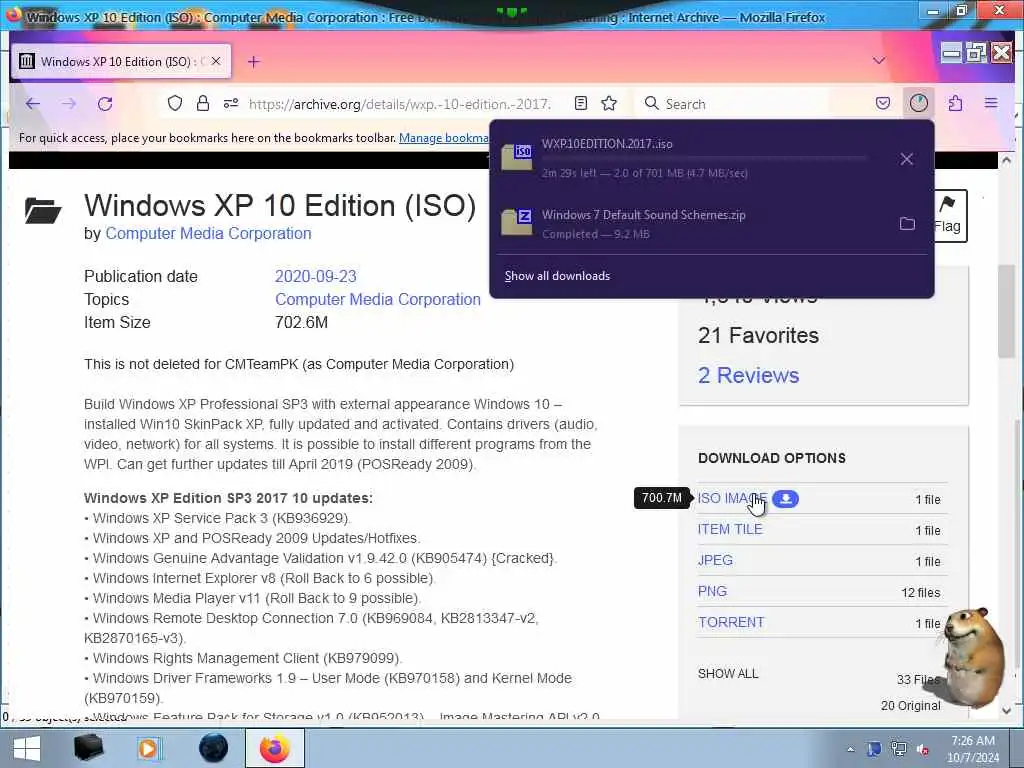Open the black folder taskbar icon
Viewport: 1024px width, 768px height.
coord(89,748)
